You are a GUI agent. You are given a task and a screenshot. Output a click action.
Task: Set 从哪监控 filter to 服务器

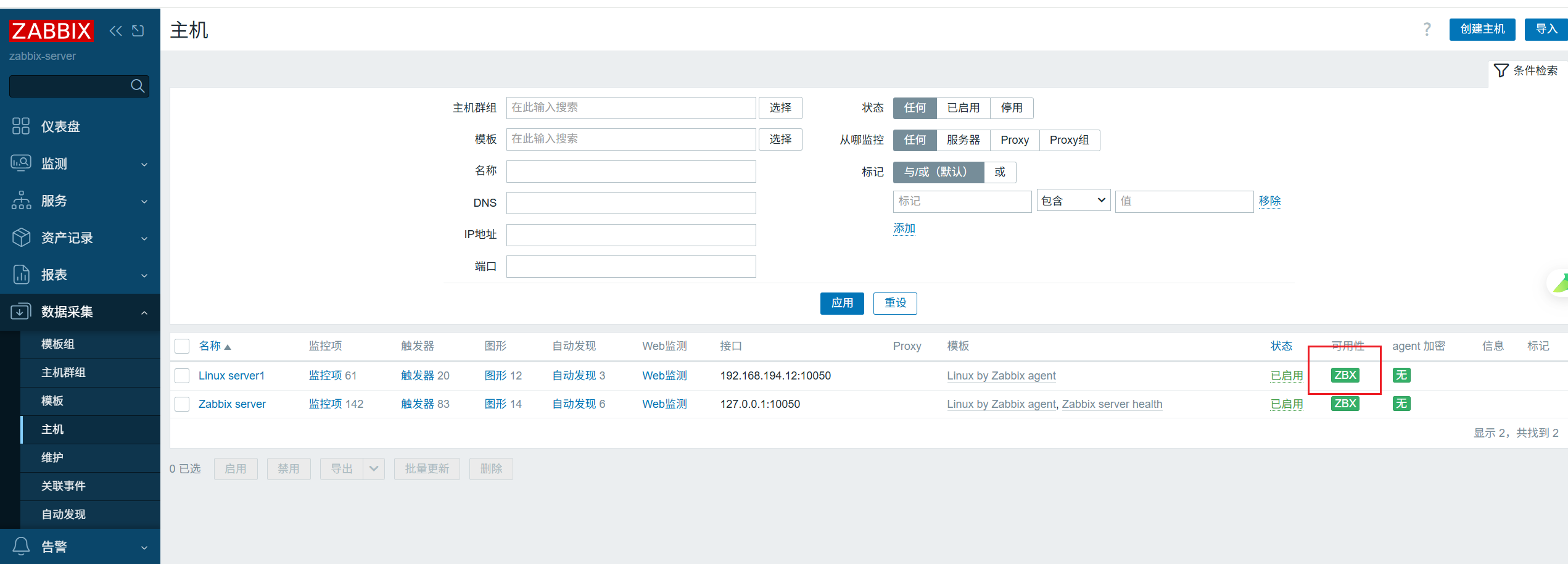[963, 140]
